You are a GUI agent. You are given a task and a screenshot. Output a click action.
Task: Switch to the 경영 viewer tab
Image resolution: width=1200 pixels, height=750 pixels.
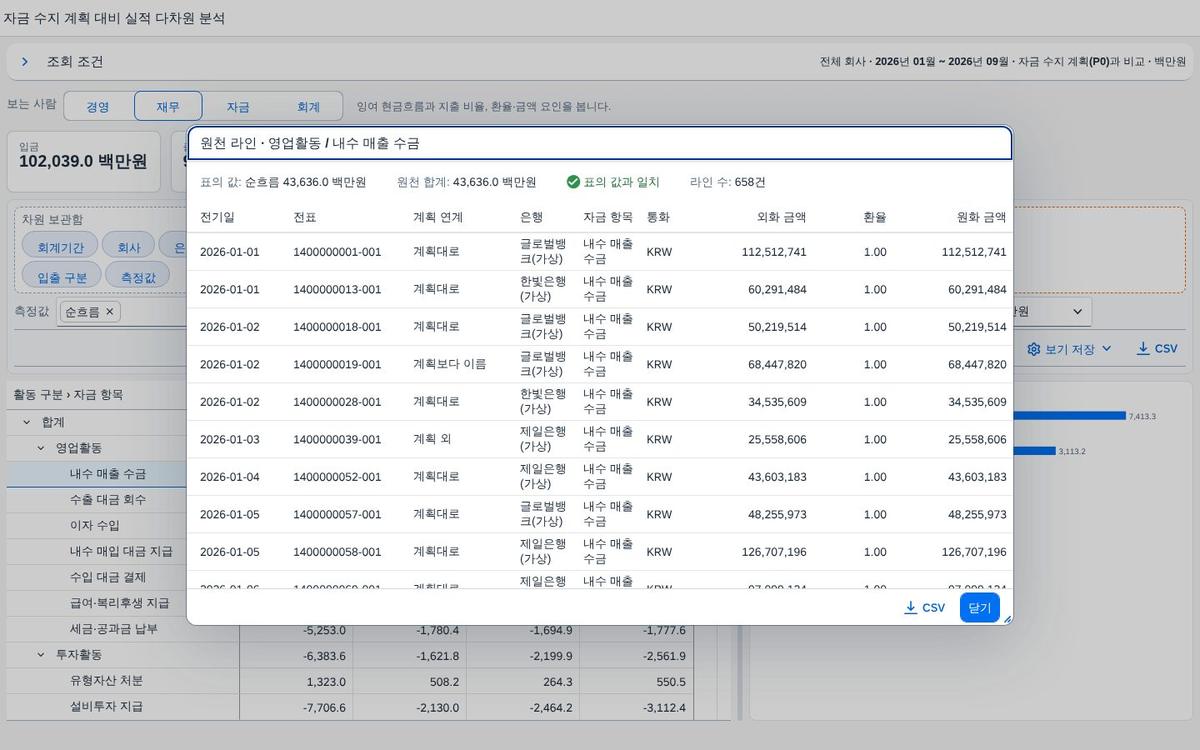coord(97,106)
